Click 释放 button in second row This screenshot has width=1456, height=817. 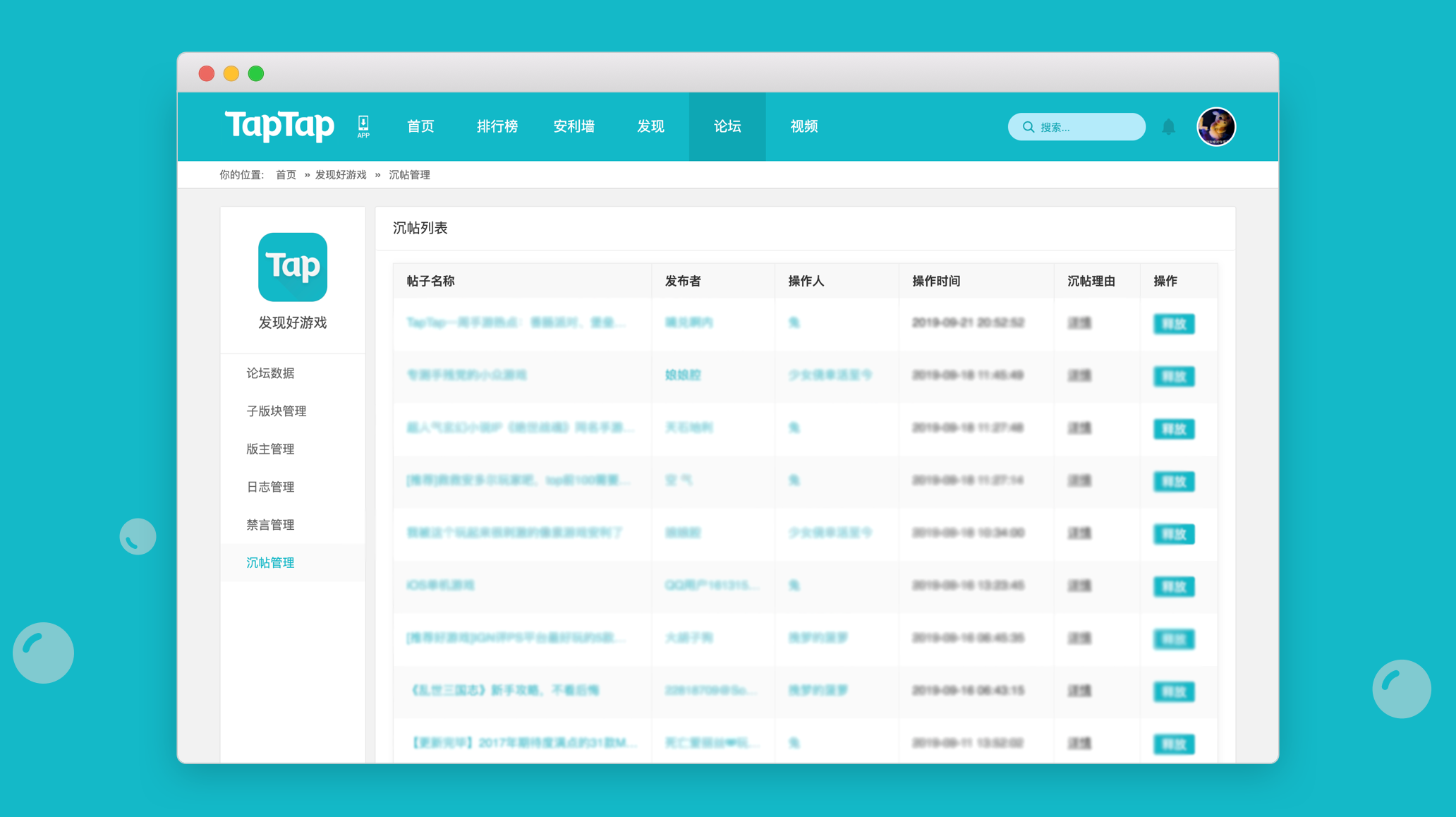1174,376
